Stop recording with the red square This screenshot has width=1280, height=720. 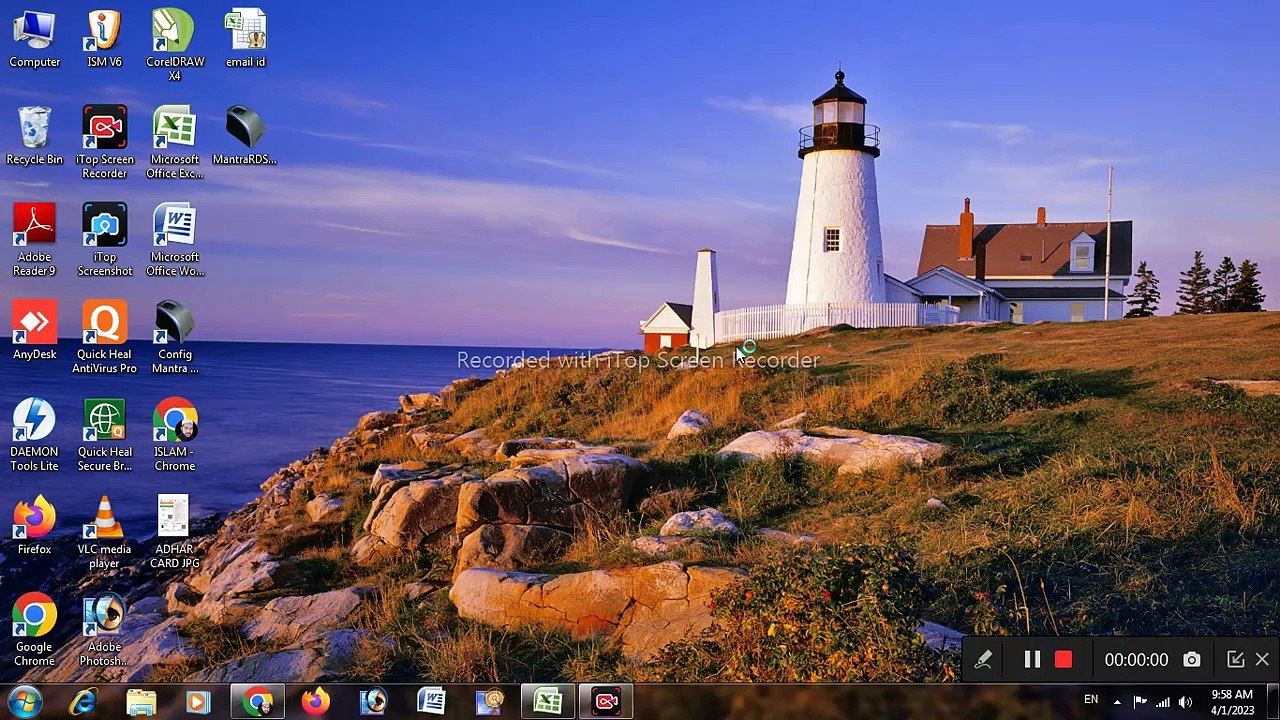click(1063, 660)
